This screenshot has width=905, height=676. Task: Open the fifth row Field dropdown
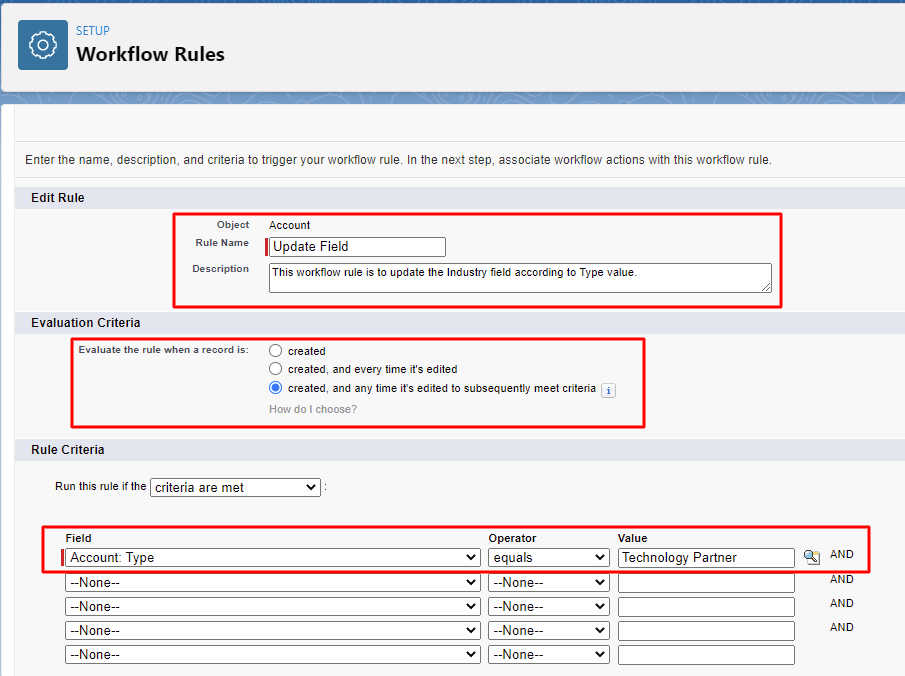pyautogui.click(x=272, y=655)
